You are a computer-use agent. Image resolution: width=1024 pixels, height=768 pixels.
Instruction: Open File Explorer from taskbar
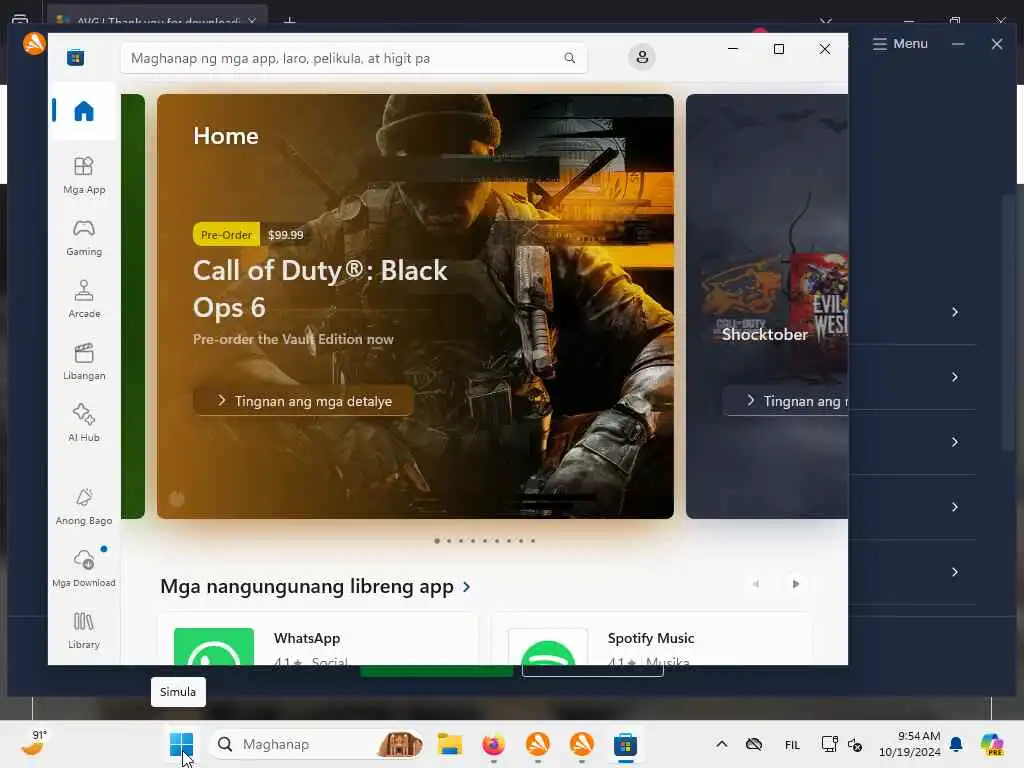tap(449, 744)
